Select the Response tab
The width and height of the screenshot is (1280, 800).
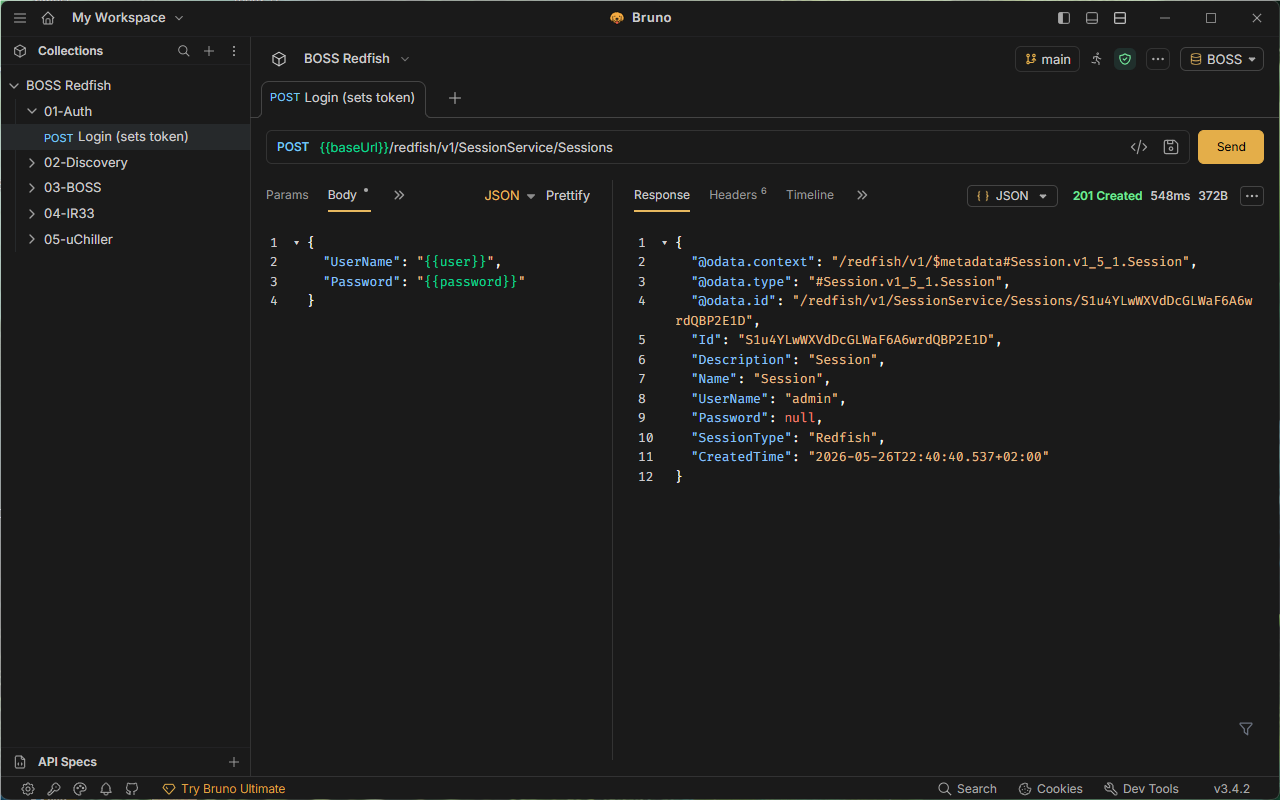(662, 195)
